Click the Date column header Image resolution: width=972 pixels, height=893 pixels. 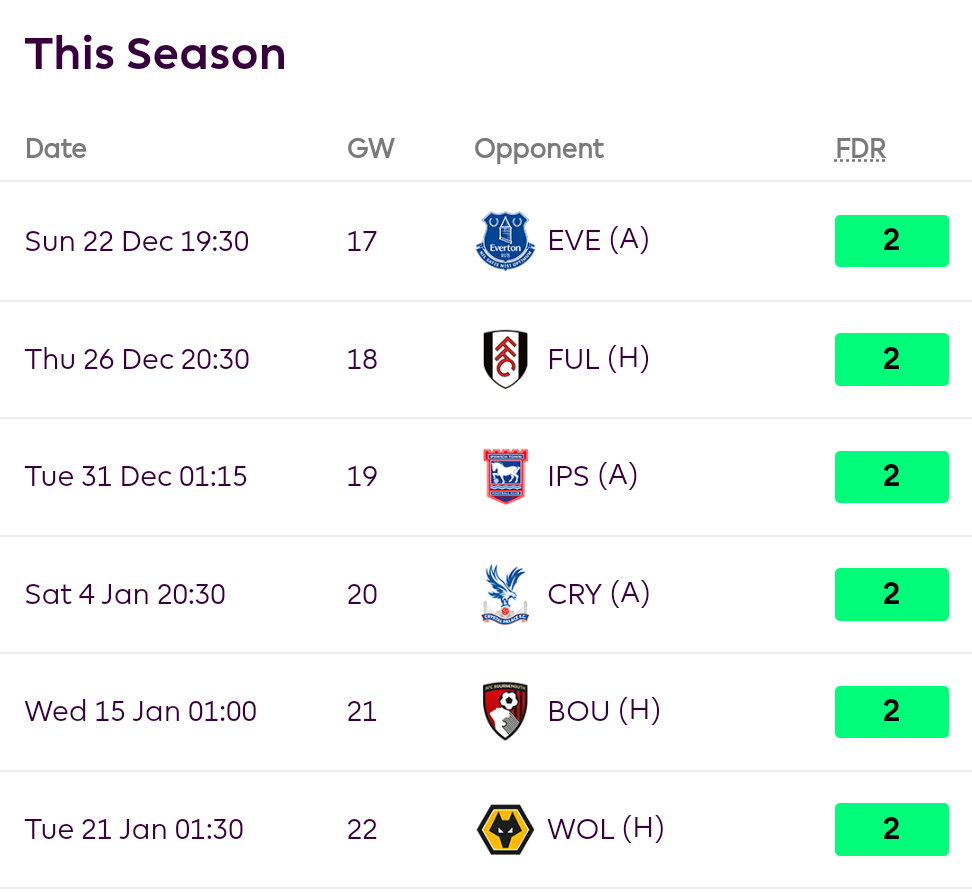pyautogui.click(x=56, y=149)
